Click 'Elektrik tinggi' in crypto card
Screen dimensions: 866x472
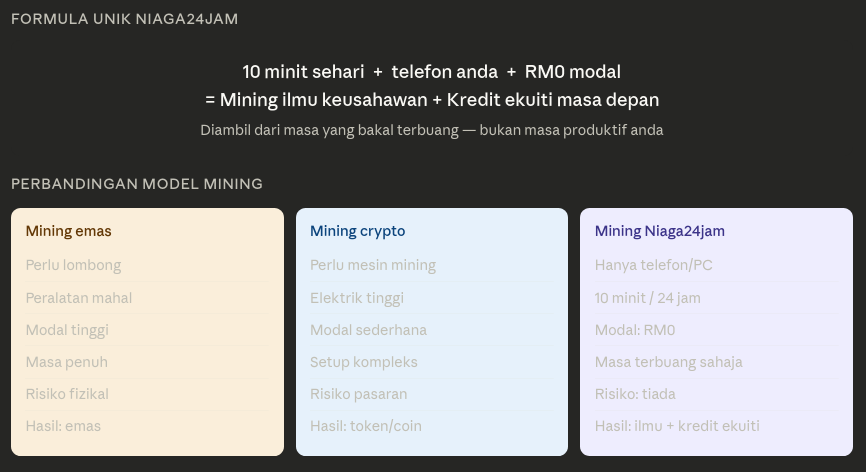(x=357, y=298)
